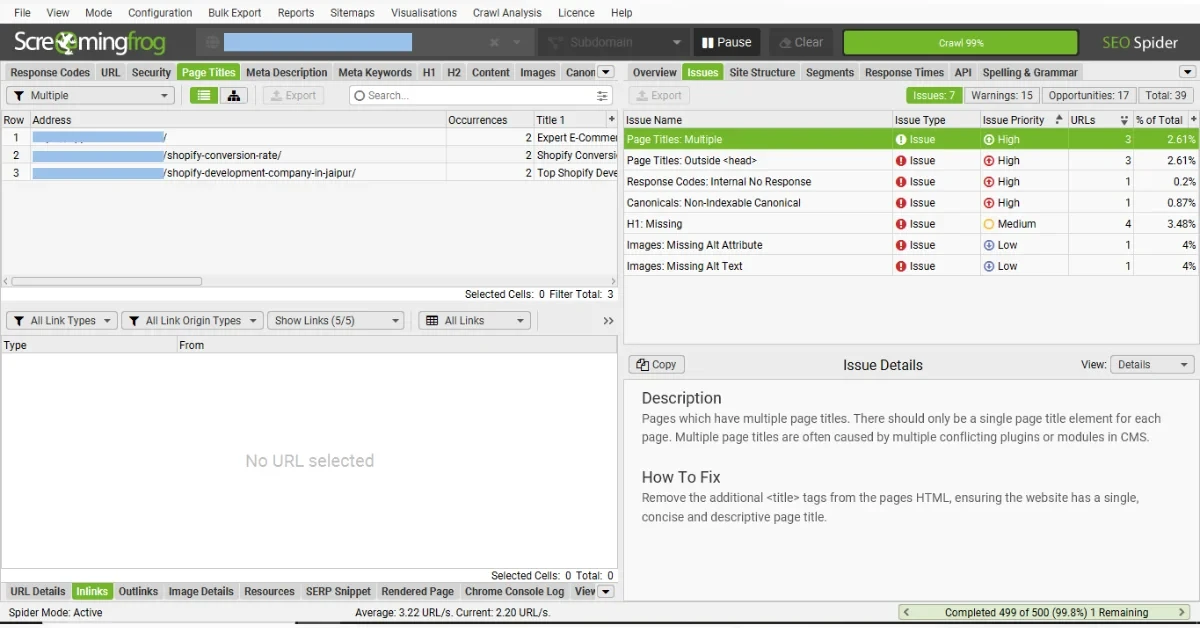
Task: Open the Crawl Analysis menu
Action: tap(507, 13)
